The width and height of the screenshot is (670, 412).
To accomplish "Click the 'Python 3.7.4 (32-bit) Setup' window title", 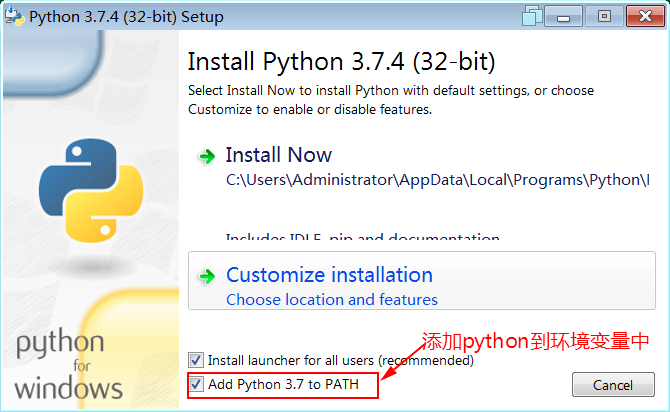I will click(127, 17).
